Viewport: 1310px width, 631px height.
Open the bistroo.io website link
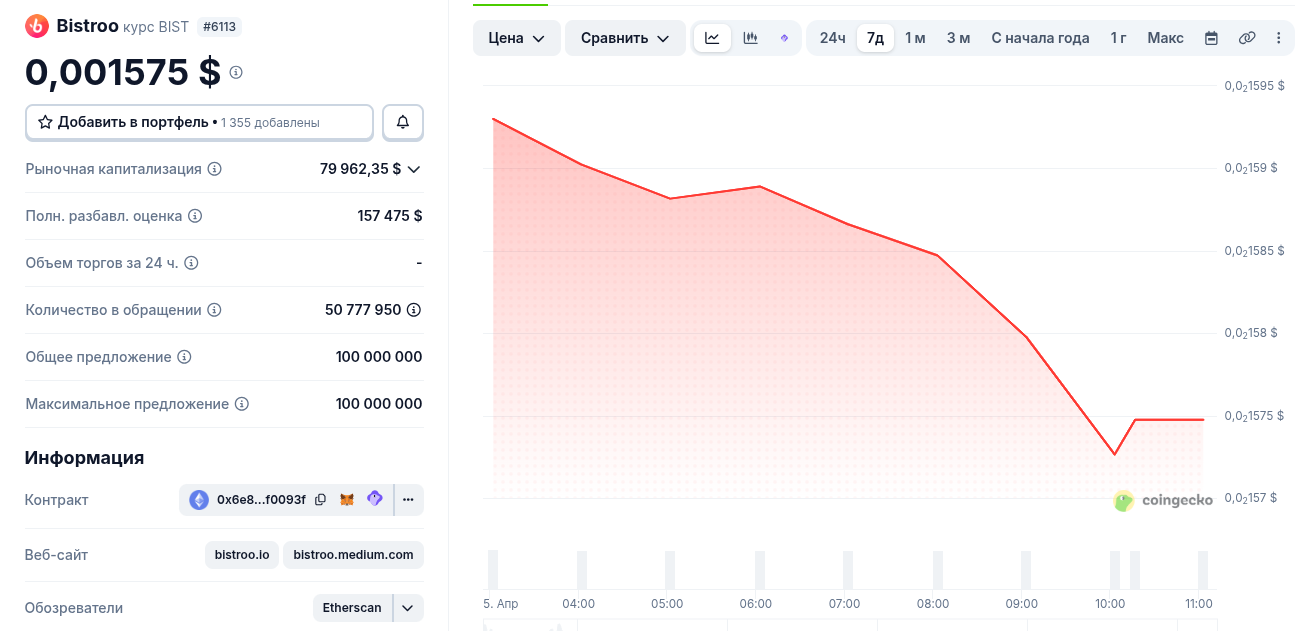point(241,555)
